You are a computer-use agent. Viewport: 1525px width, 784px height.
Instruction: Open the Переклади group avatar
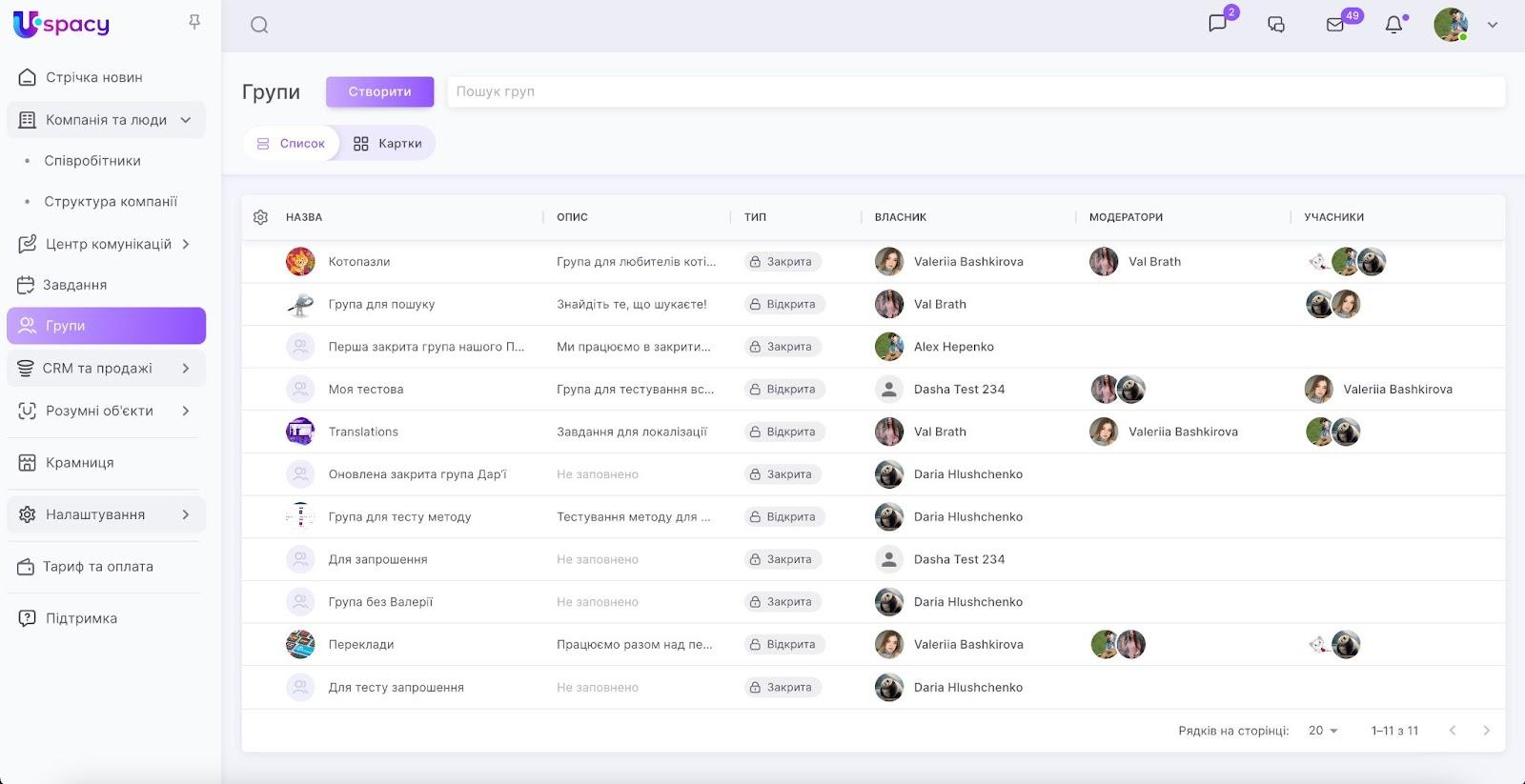(300, 644)
